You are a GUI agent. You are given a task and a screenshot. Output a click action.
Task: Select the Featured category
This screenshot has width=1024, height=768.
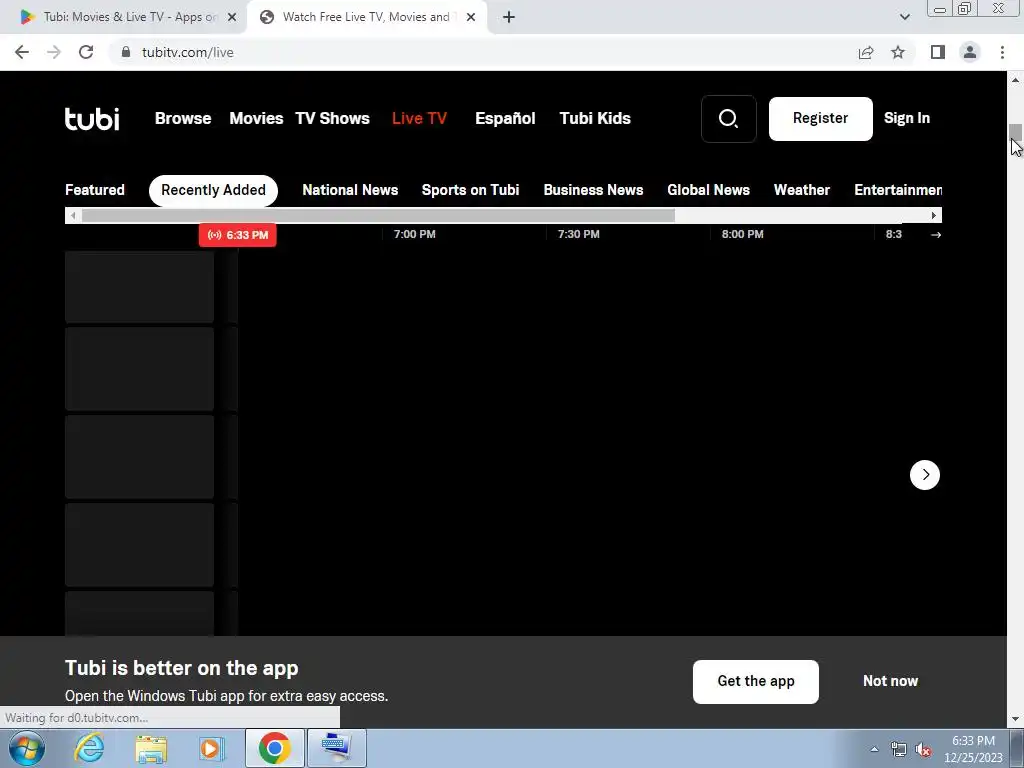pyautogui.click(x=95, y=190)
